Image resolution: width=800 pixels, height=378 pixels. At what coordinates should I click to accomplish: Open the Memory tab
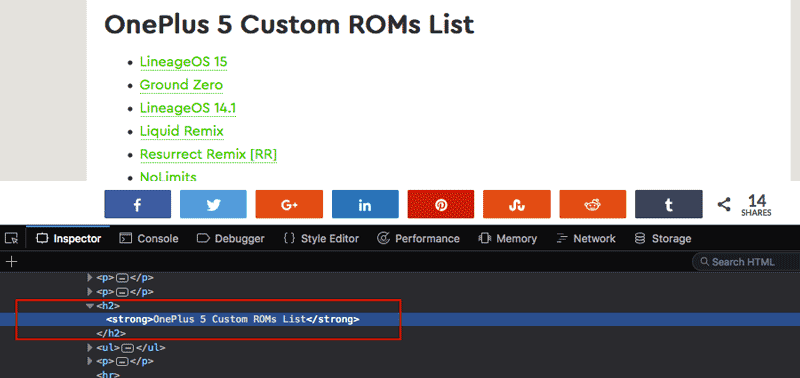508,238
